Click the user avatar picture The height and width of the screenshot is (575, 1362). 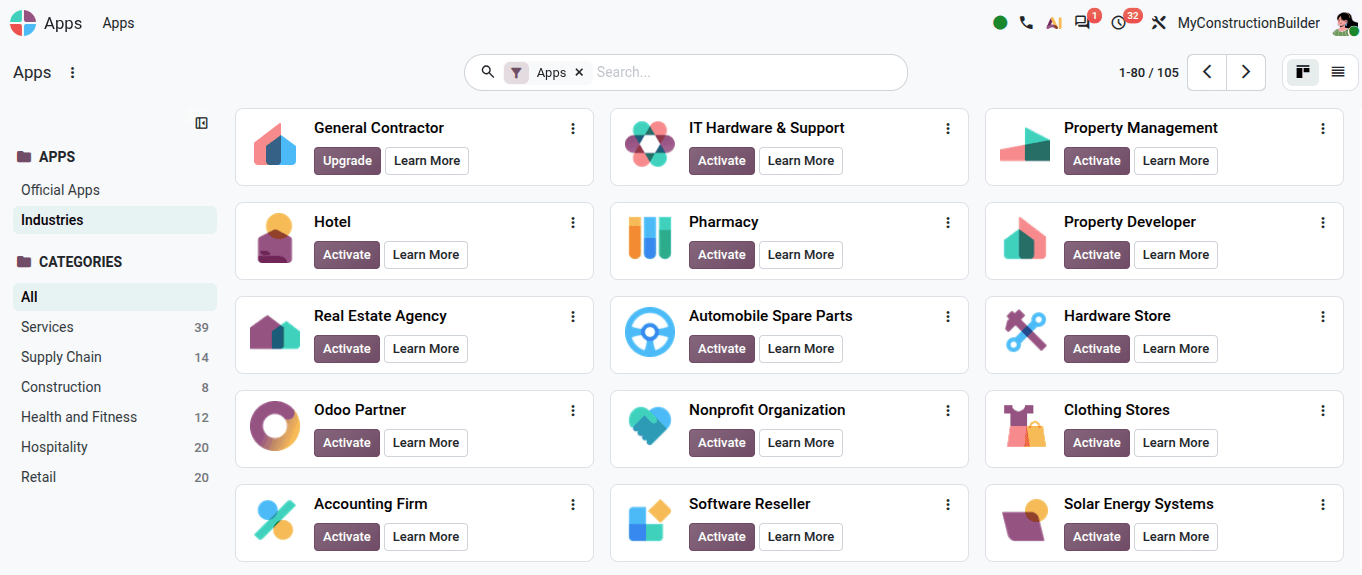tap(1345, 23)
